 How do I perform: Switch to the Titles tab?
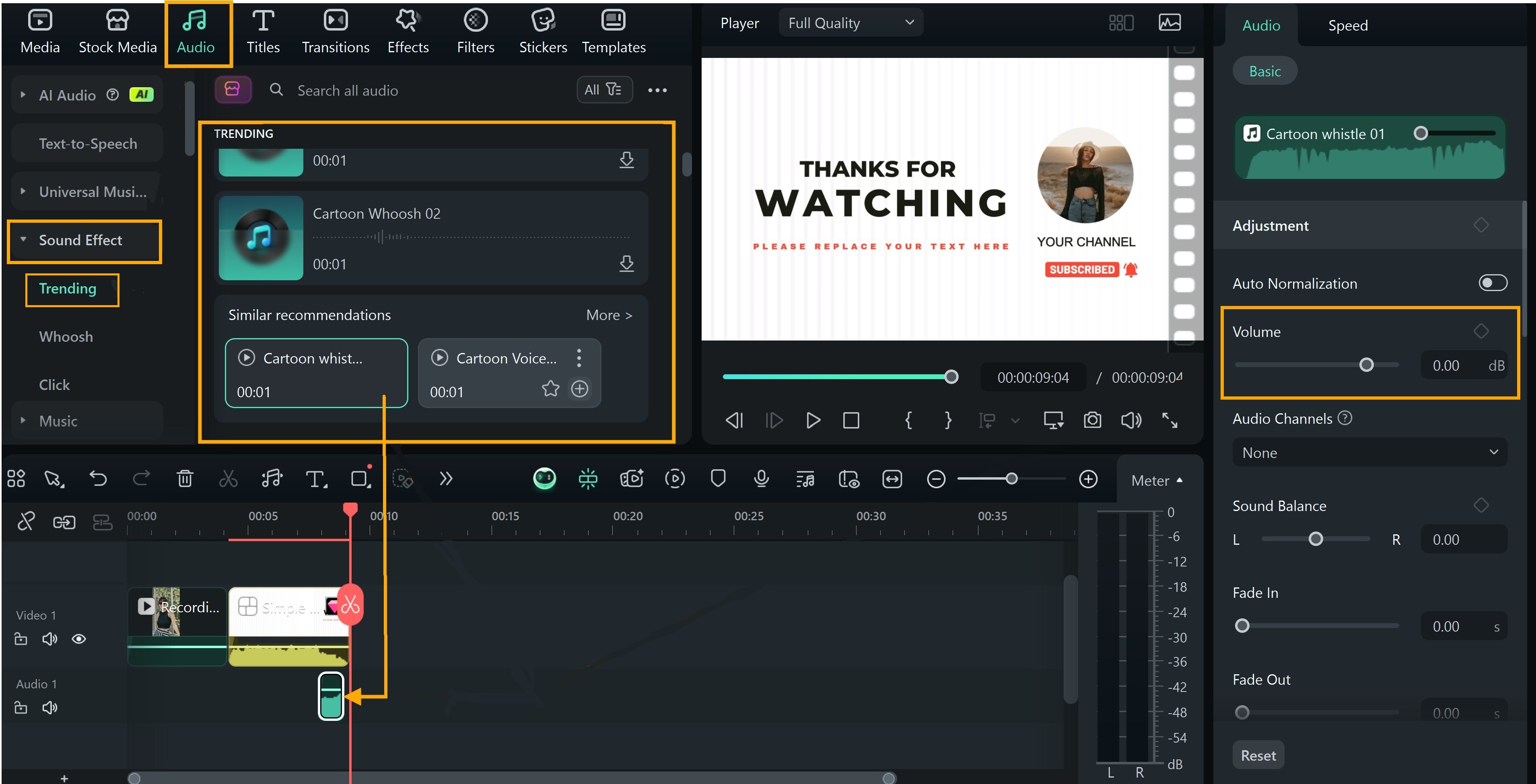pos(263,32)
